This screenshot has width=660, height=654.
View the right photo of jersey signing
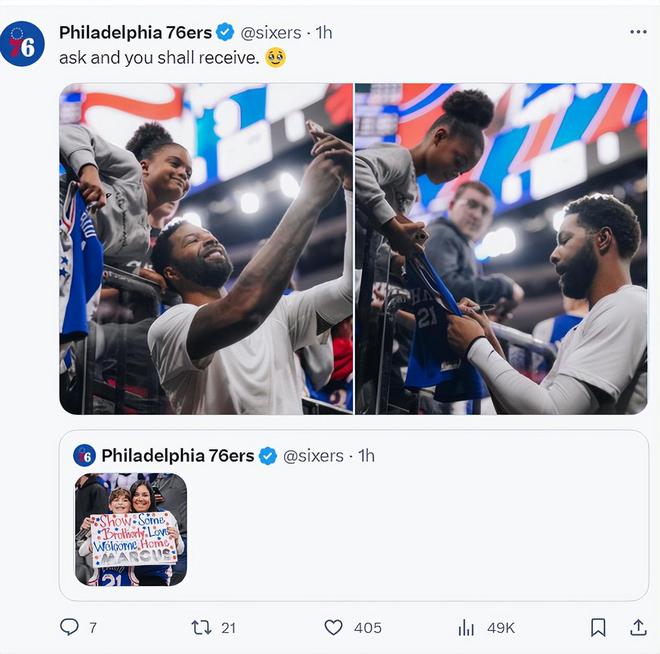point(501,248)
